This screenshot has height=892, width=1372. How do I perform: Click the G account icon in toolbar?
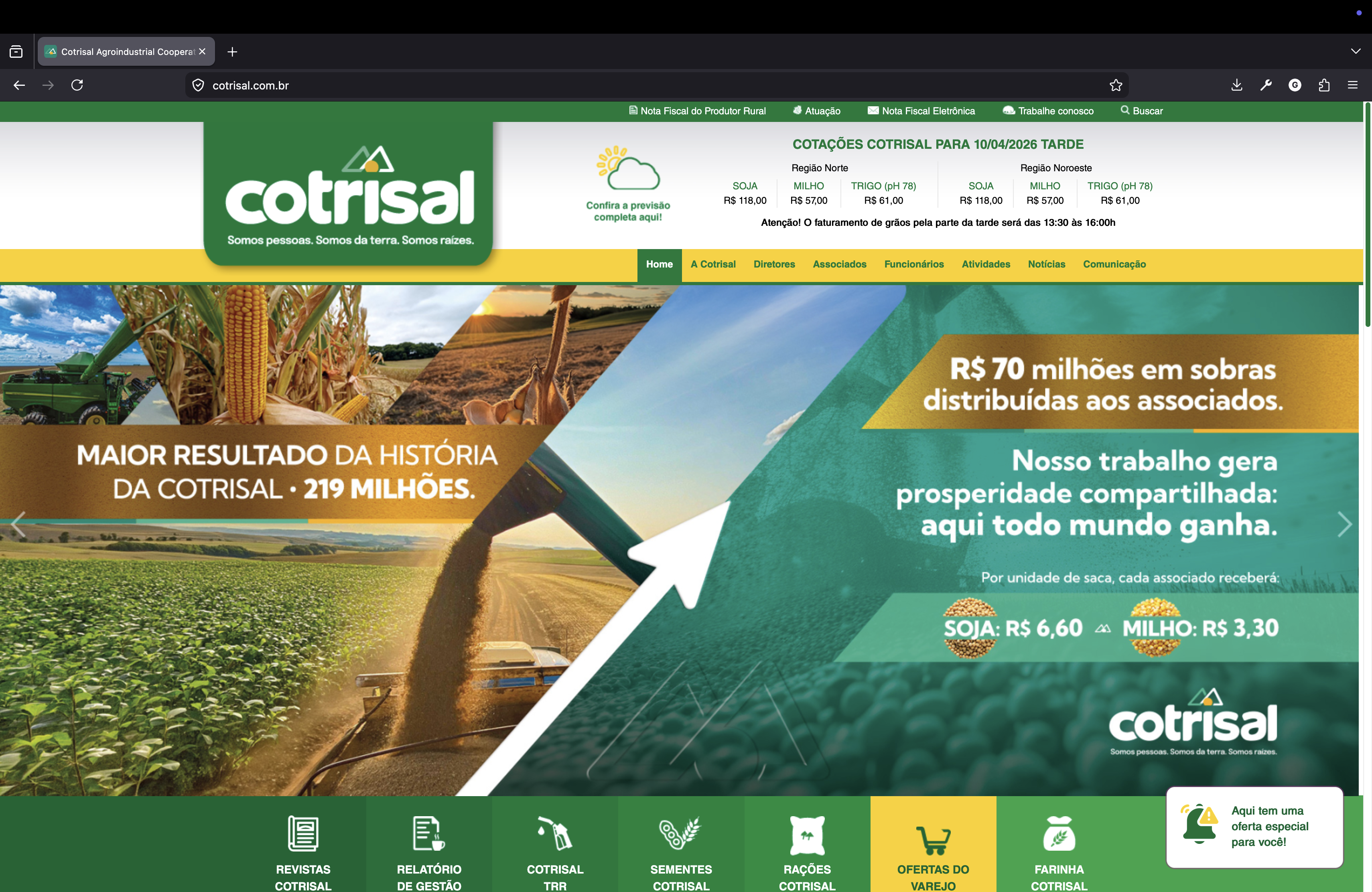[x=1295, y=85]
